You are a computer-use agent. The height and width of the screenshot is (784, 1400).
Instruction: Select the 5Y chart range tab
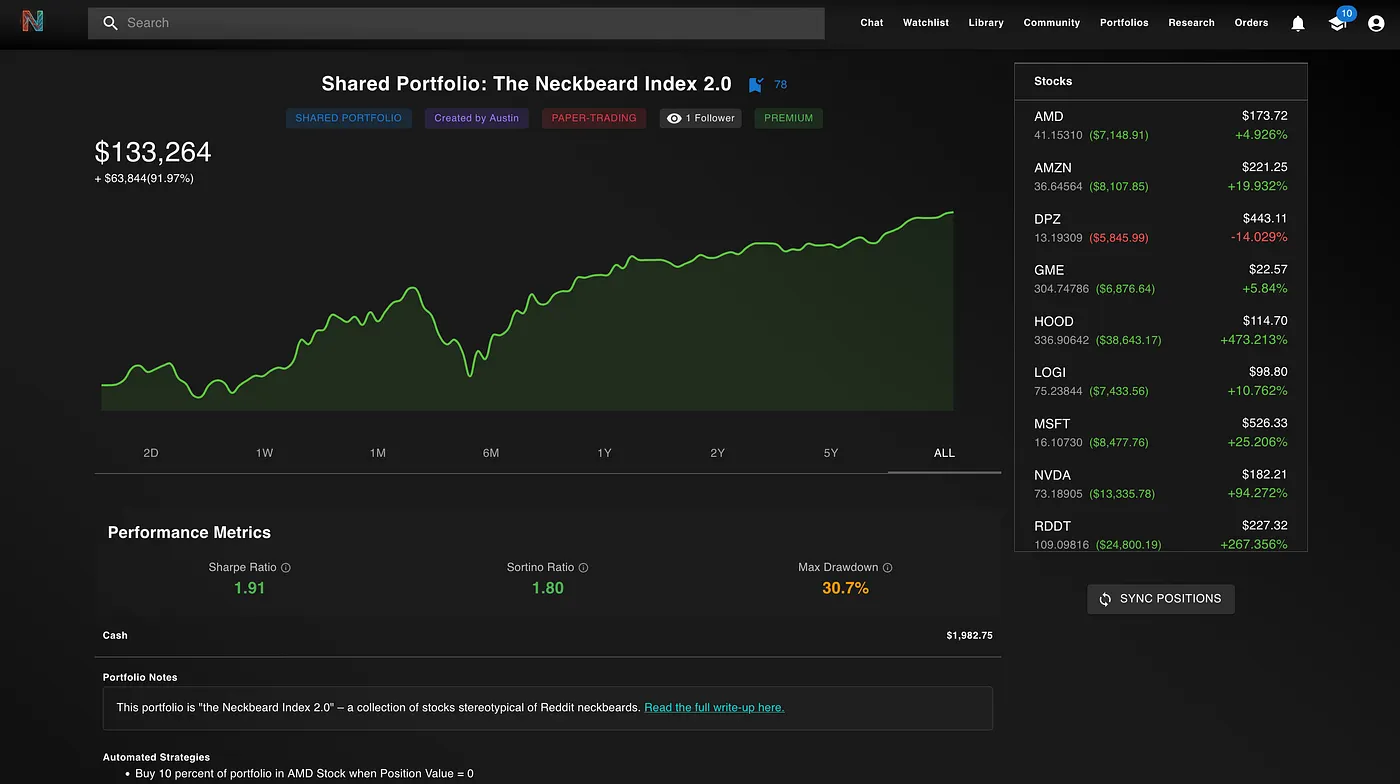pos(831,453)
